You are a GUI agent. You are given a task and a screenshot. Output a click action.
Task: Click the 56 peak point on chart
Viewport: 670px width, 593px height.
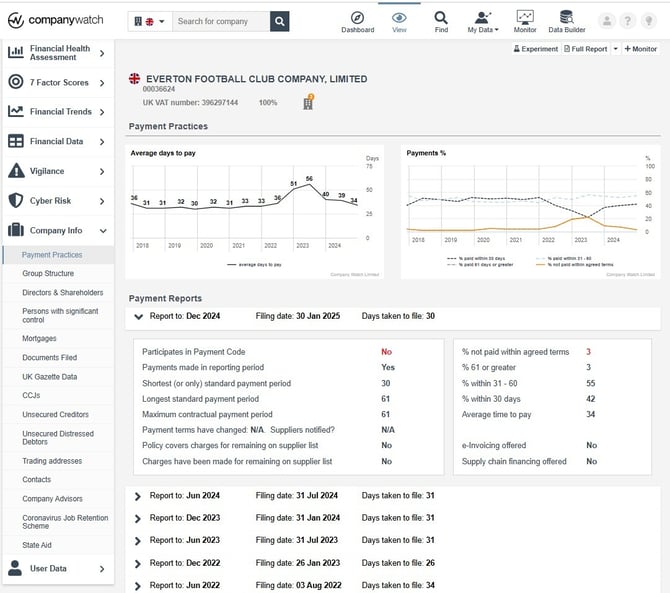click(x=309, y=184)
